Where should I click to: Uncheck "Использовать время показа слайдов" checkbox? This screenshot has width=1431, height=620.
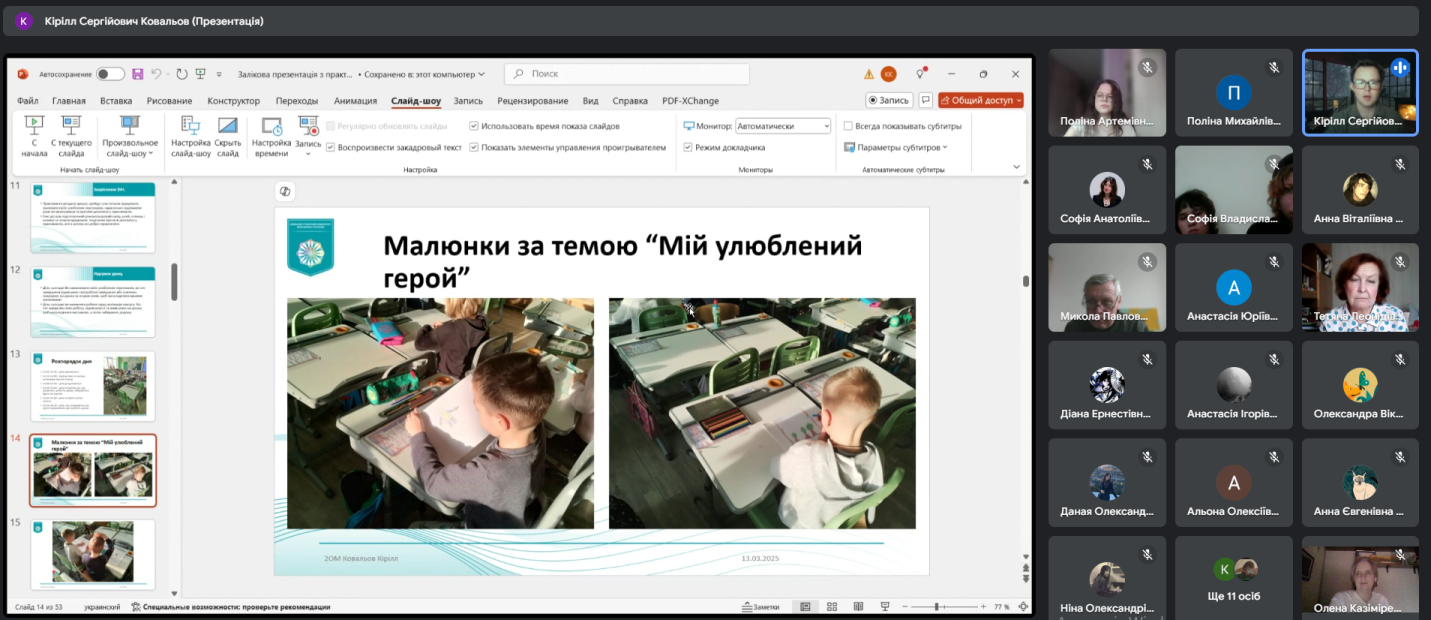pyautogui.click(x=474, y=126)
